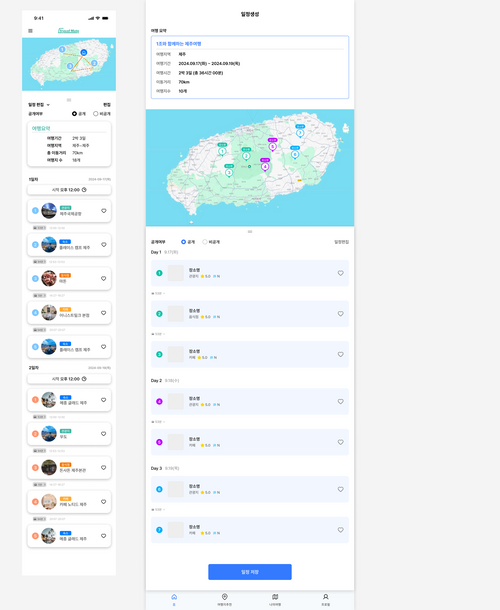Favorite mobile 2일차 card with orange badge 1
Viewport: 500px width, 610px height.
(104, 400)
